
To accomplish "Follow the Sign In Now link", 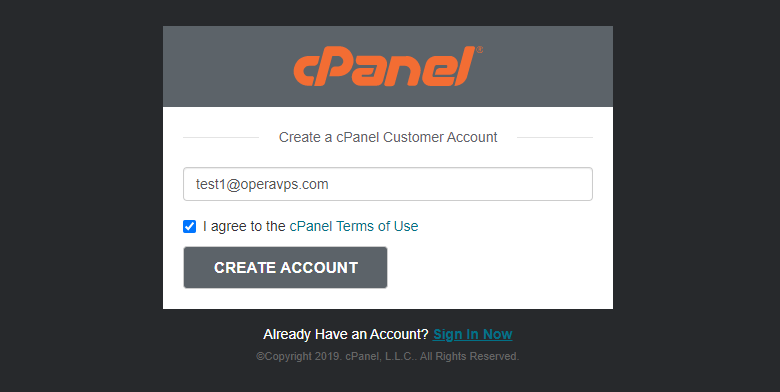I will click(473, 334).
